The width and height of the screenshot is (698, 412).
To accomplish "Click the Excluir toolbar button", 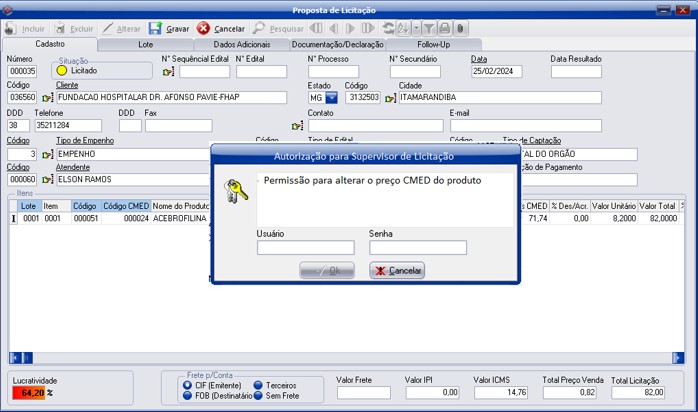I will tap(74, 29).
